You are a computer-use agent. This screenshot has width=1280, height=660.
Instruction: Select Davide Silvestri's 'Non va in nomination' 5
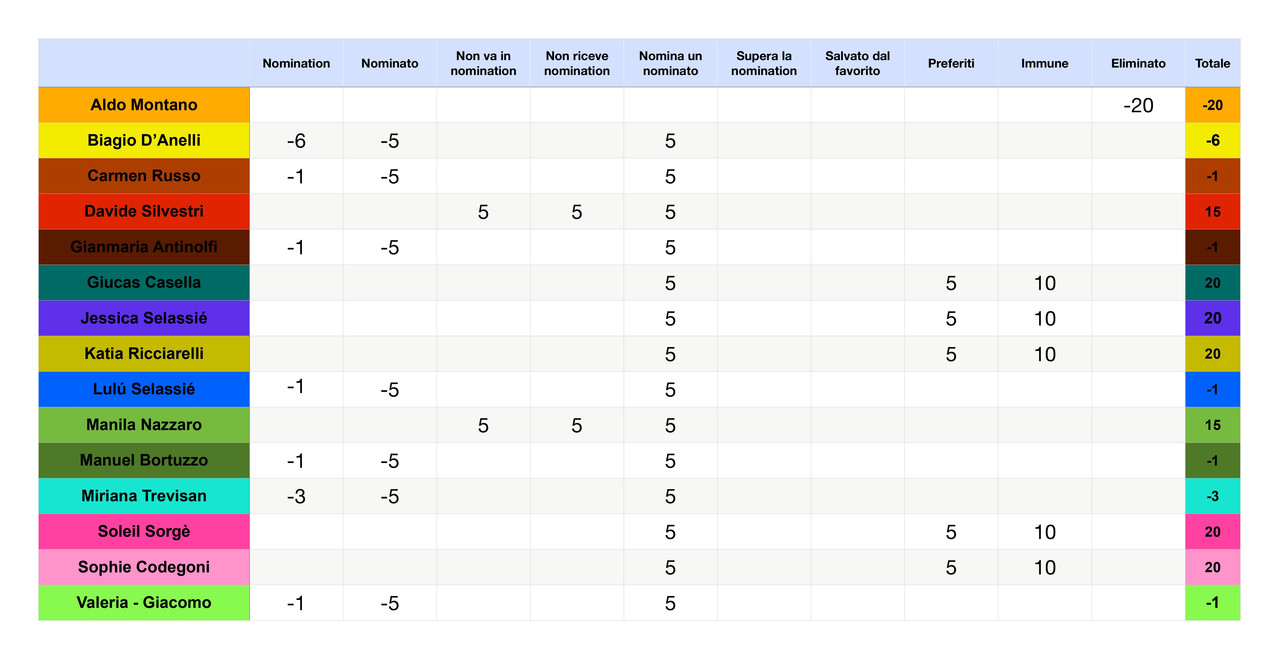[483, 212]
